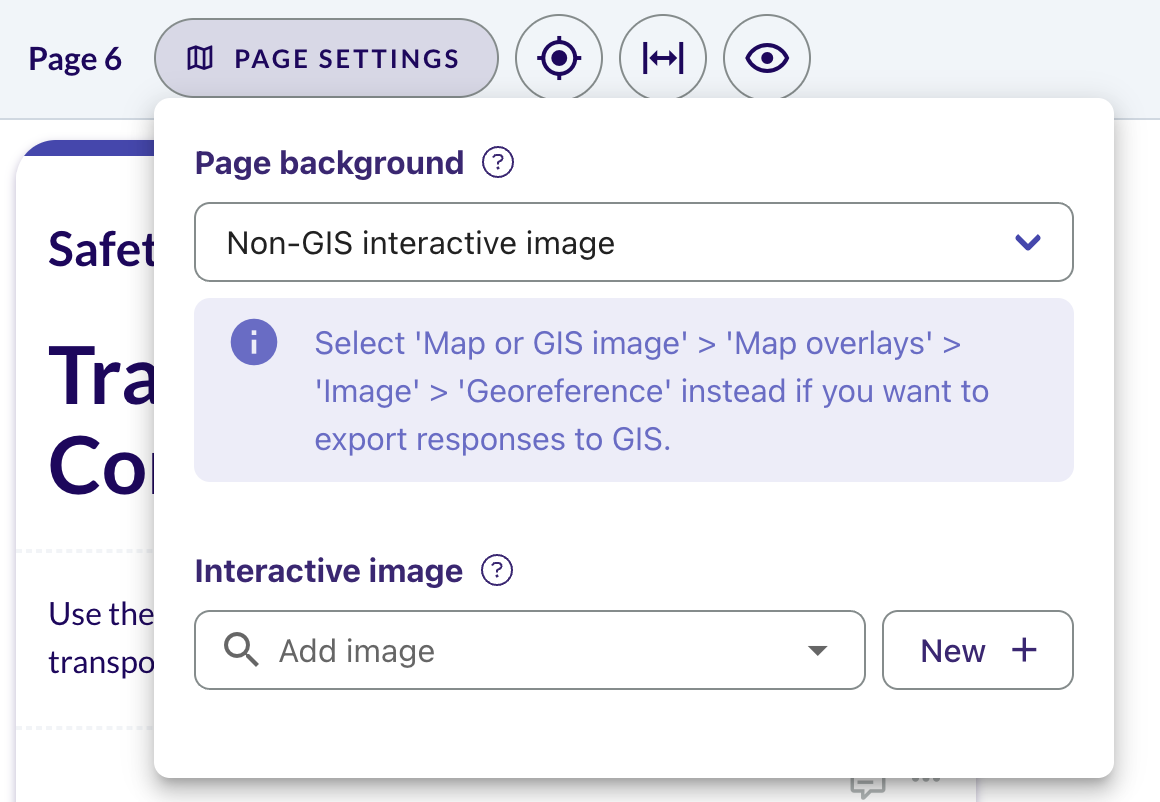Click the GIS export info message text
Image resolution: width=1160 pixels, height=802 pixels.
652,391
